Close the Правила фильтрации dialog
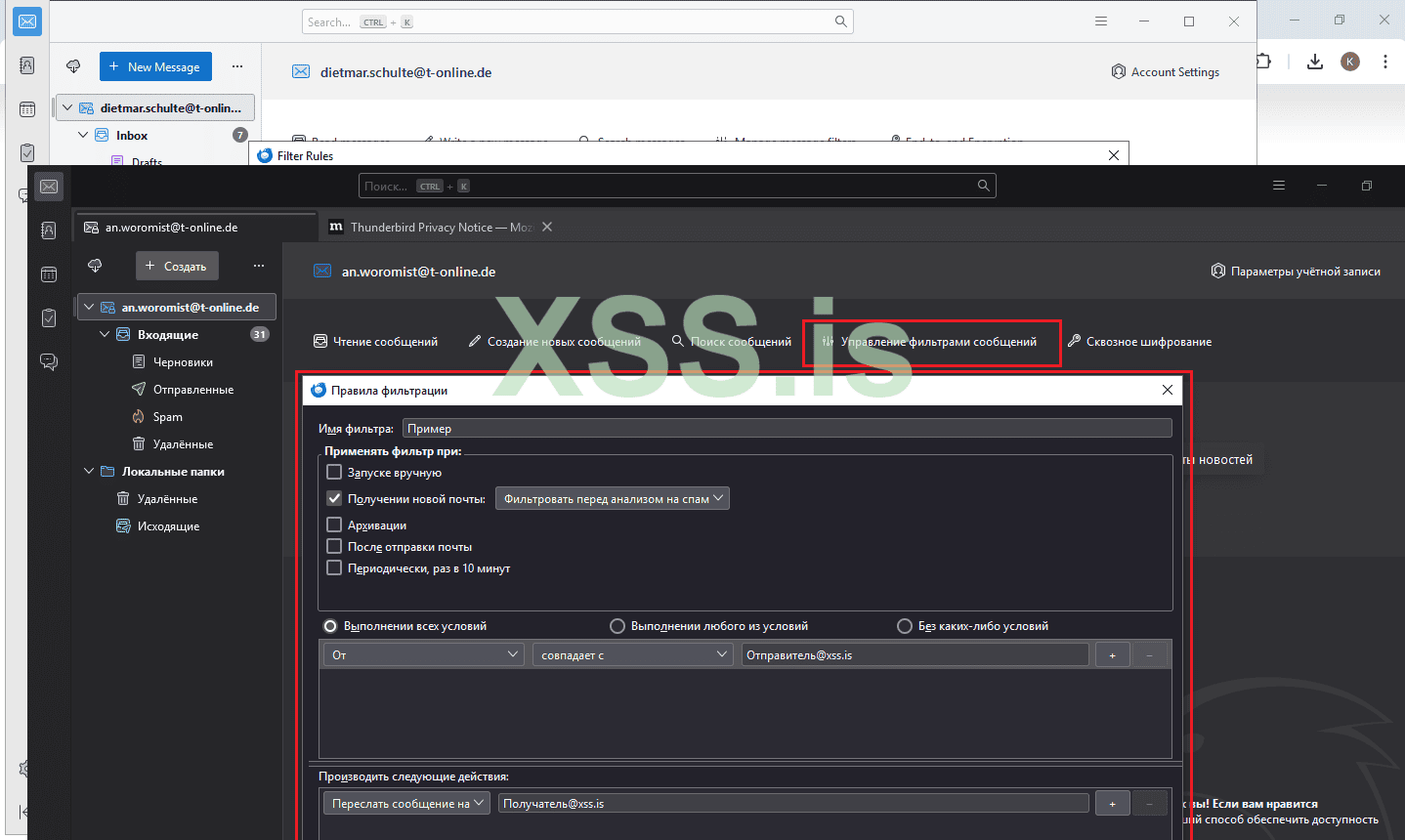This screenshot has width=1405, height=840. pos(1168,390)
